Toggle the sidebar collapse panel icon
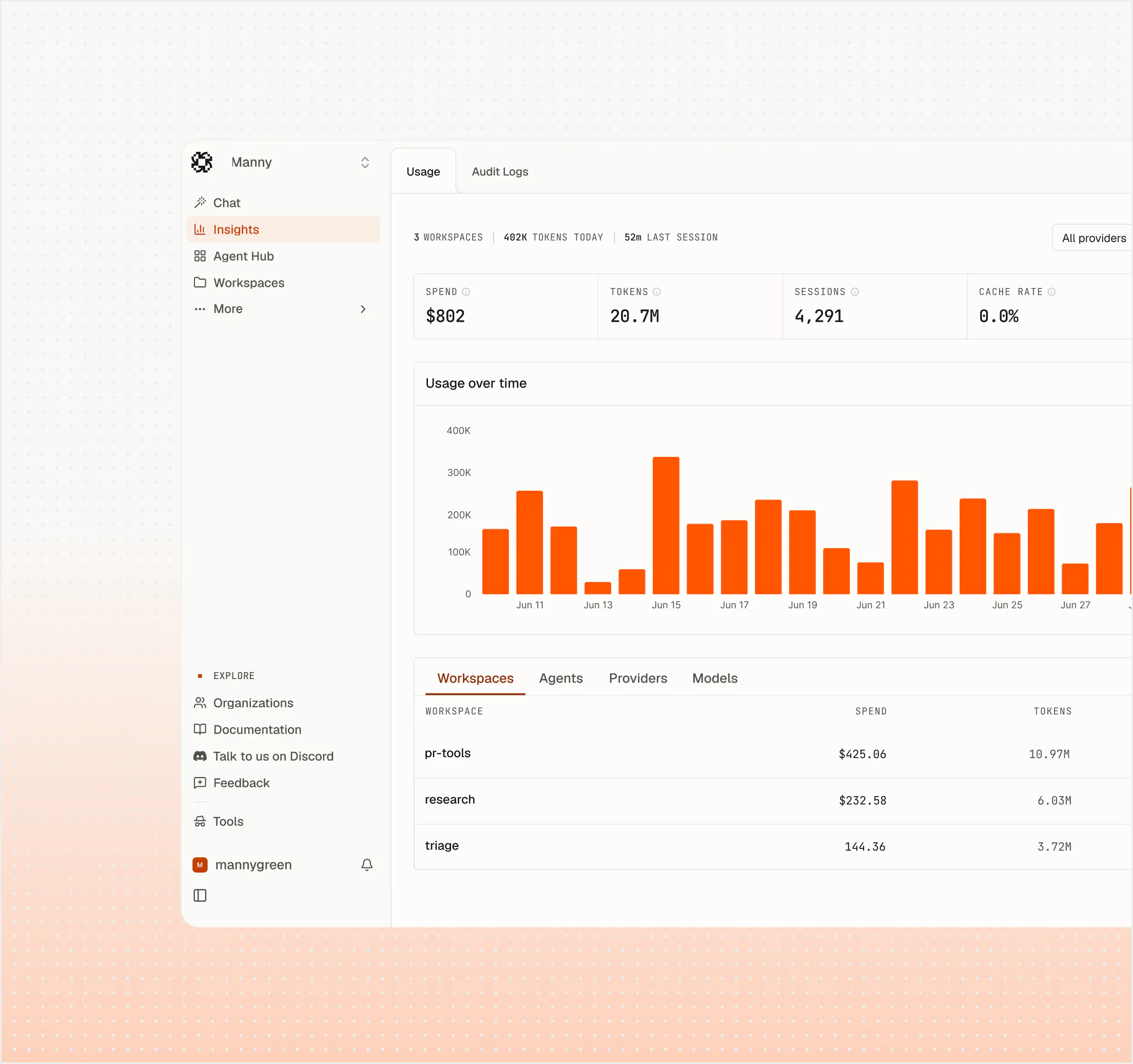This screenshot has width=1133, height=1064. 200,896
